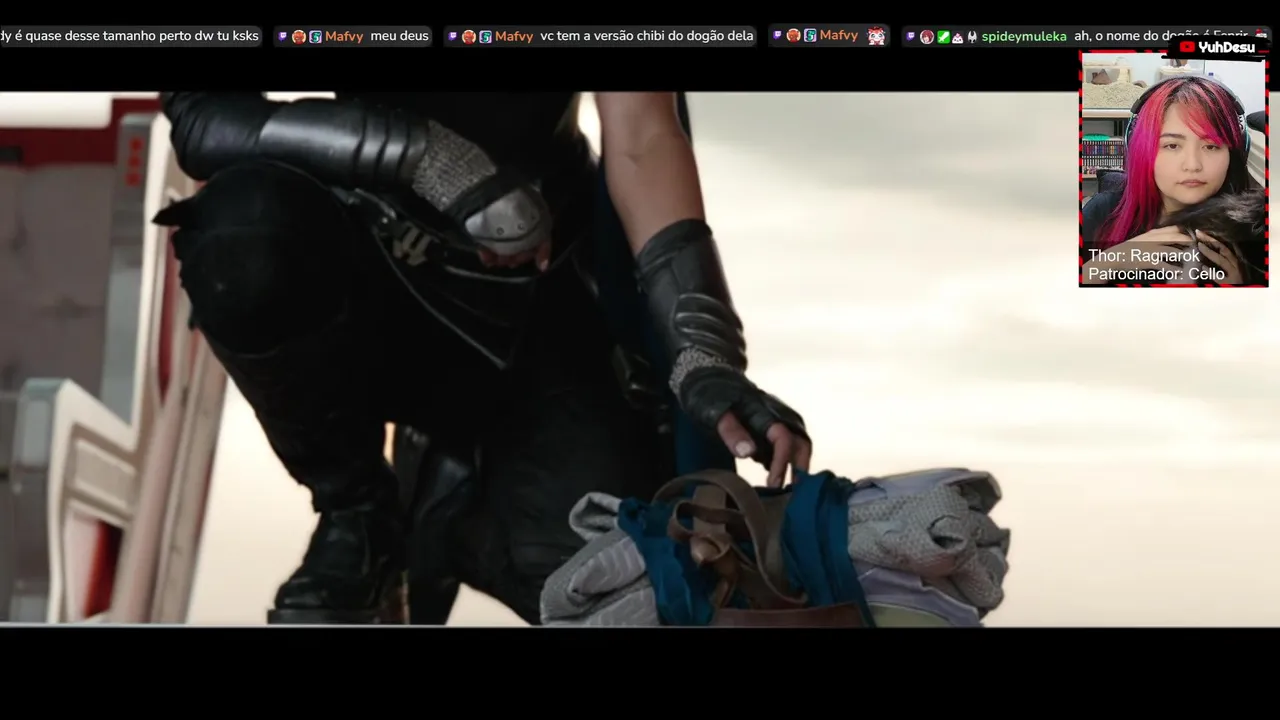Click 'vc tem a versão chibi do dogão dela'
The width and height of the screenshot is (1280, 720).
(646, 36)
